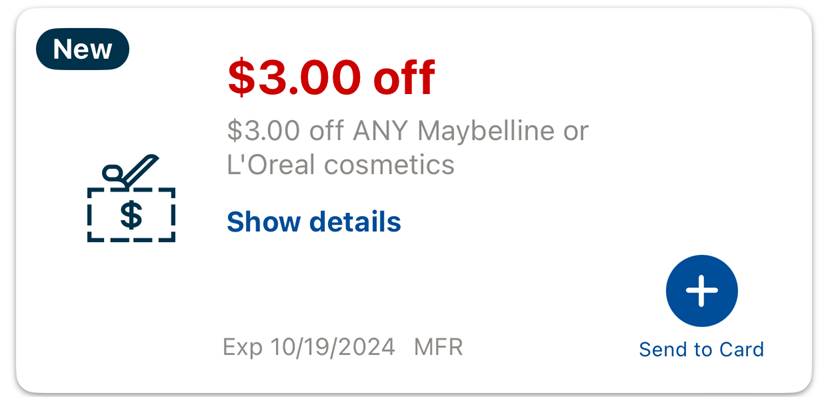This screenshot has width=828, height=405.
Task: Tap the word cosmetics in the description
Action: (389, 165)
